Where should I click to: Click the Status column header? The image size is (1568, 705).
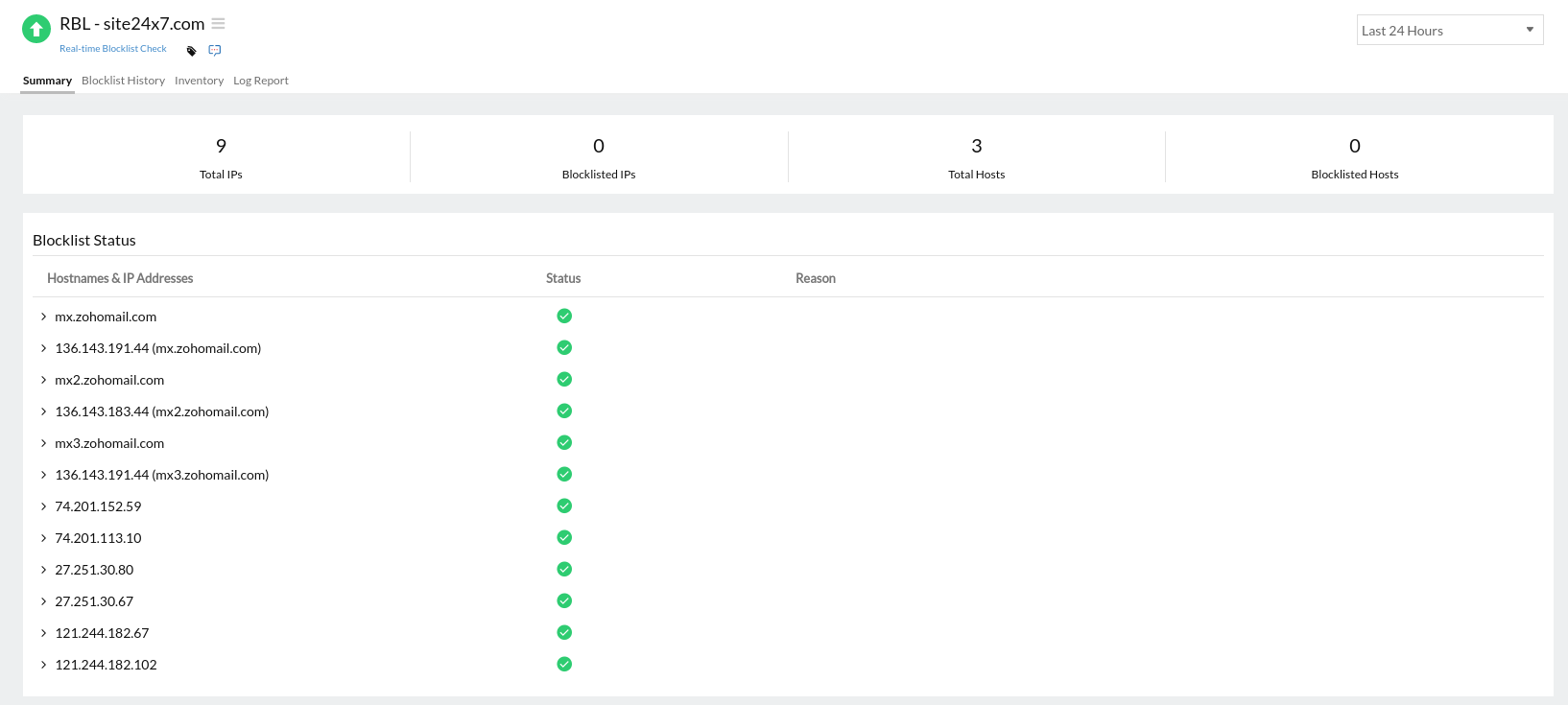click(x=563, y=278)
